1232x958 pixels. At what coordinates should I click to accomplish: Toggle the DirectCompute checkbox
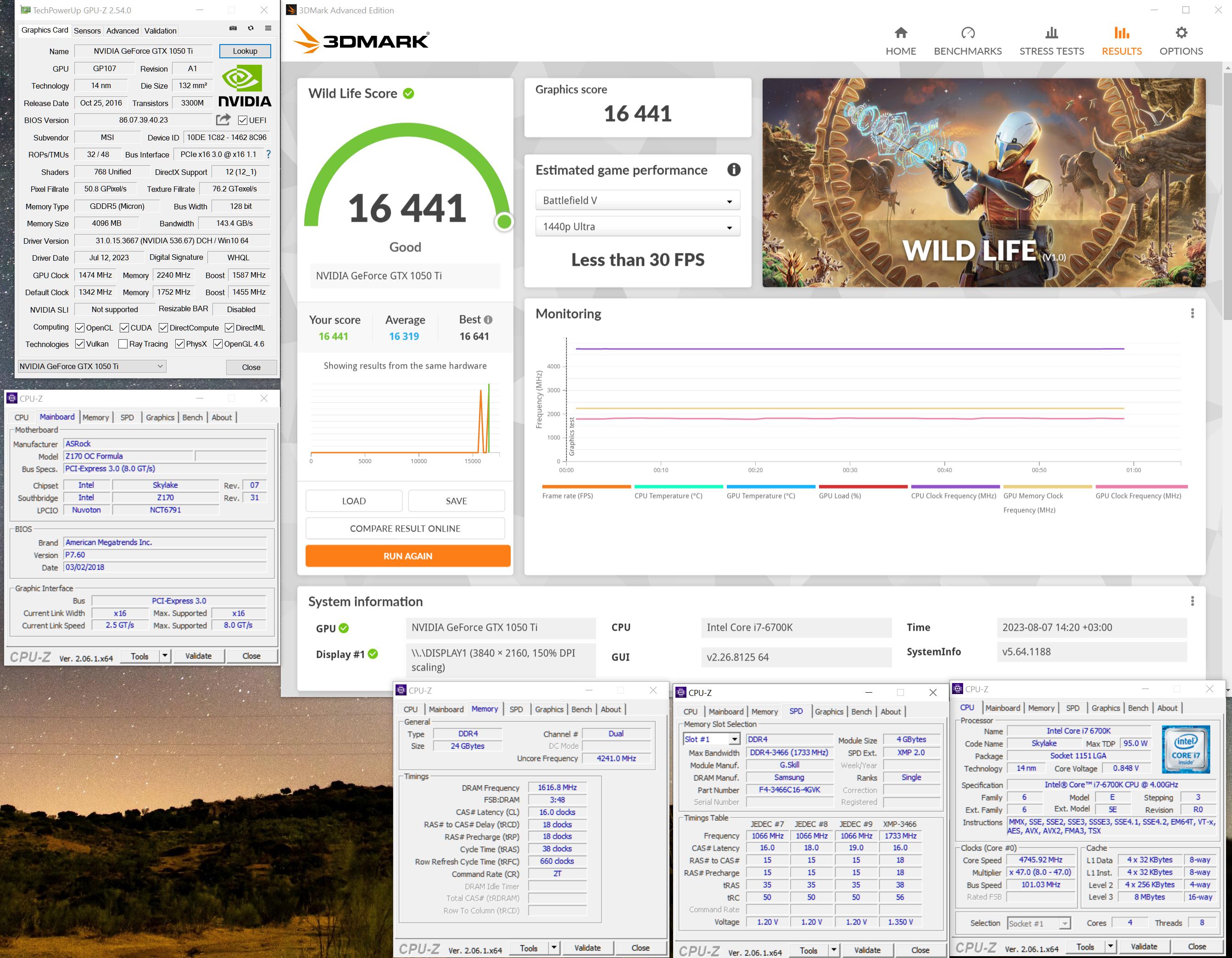[x=163, y=328]
